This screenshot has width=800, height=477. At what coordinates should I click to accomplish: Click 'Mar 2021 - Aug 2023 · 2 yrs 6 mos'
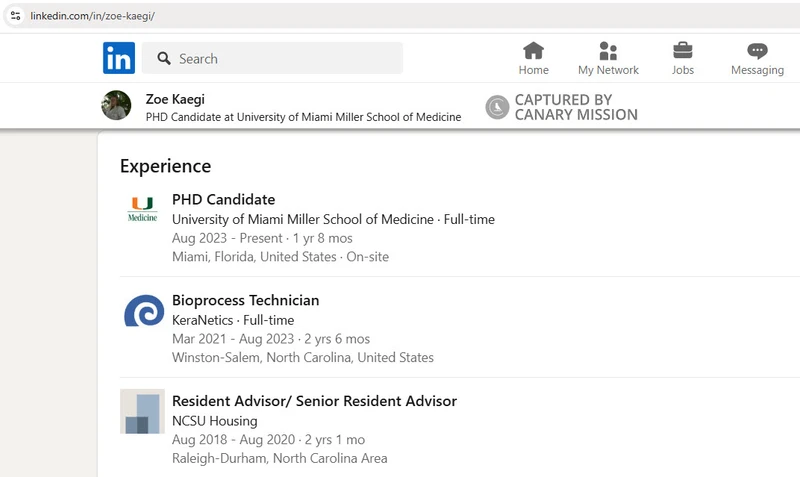(x=271, y=339)
